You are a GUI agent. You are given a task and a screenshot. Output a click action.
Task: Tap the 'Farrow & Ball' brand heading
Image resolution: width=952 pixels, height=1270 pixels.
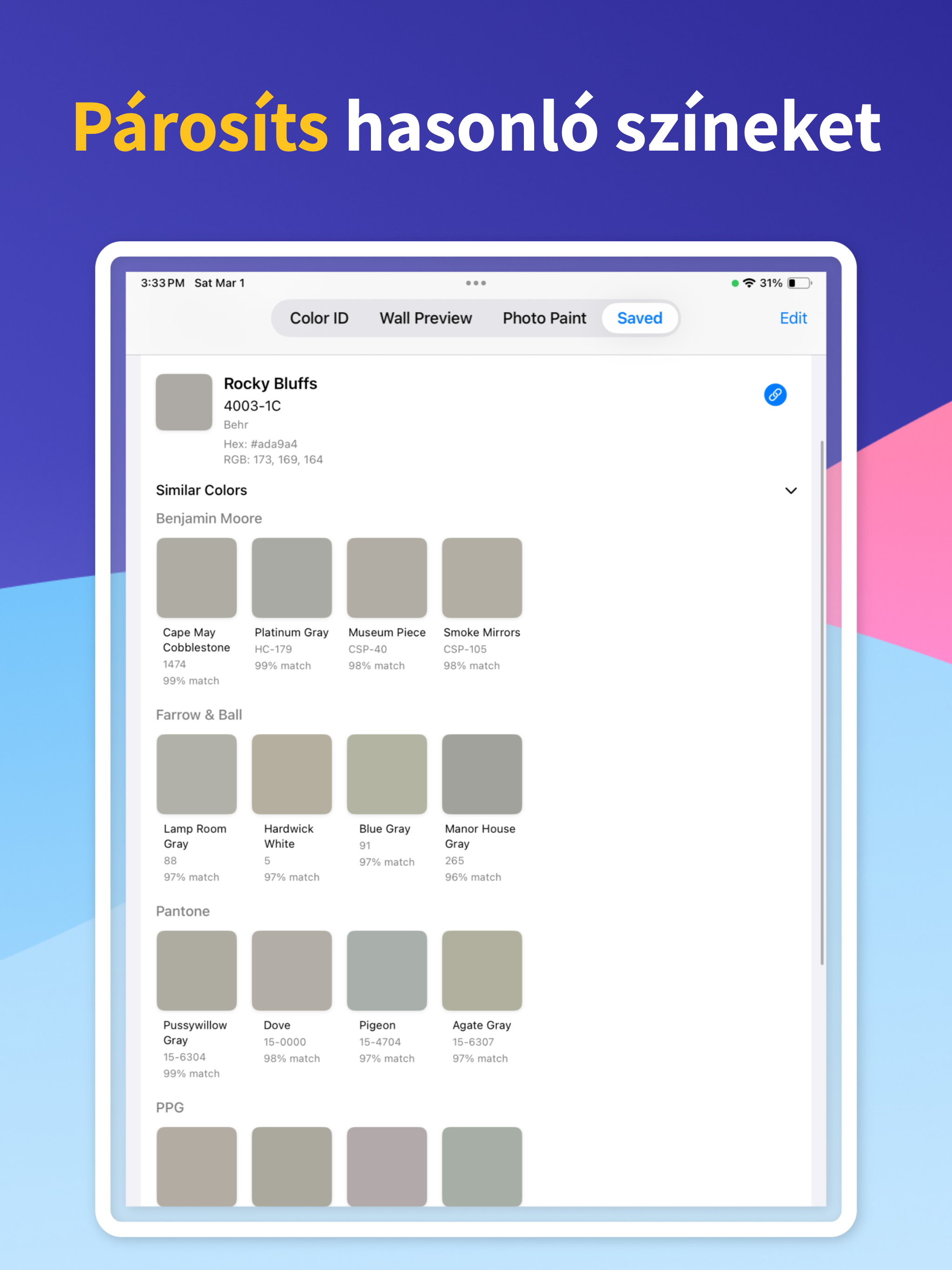[x=198, y=715]
